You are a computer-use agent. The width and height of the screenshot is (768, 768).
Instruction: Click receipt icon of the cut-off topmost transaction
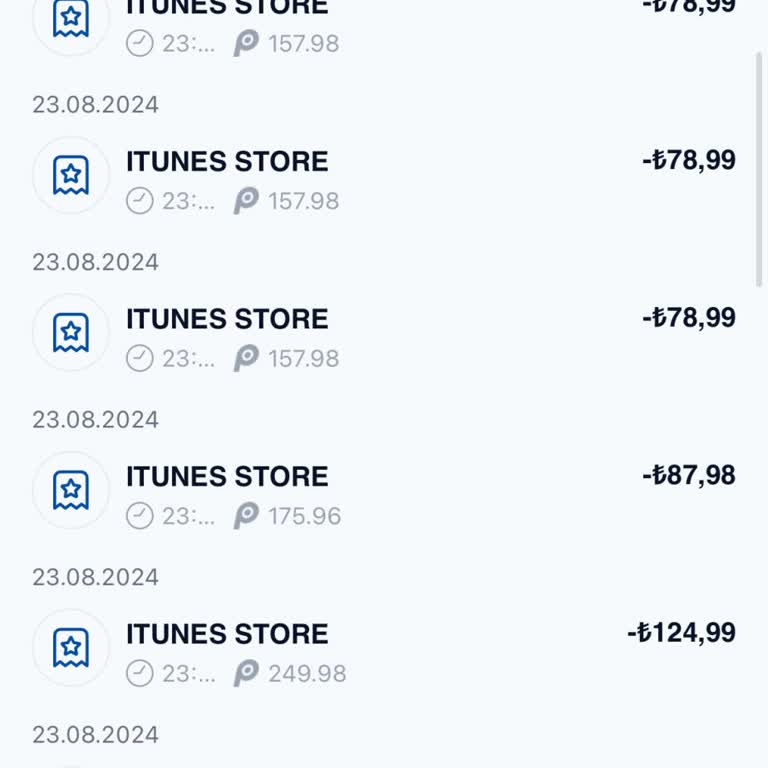click(71, 20)
